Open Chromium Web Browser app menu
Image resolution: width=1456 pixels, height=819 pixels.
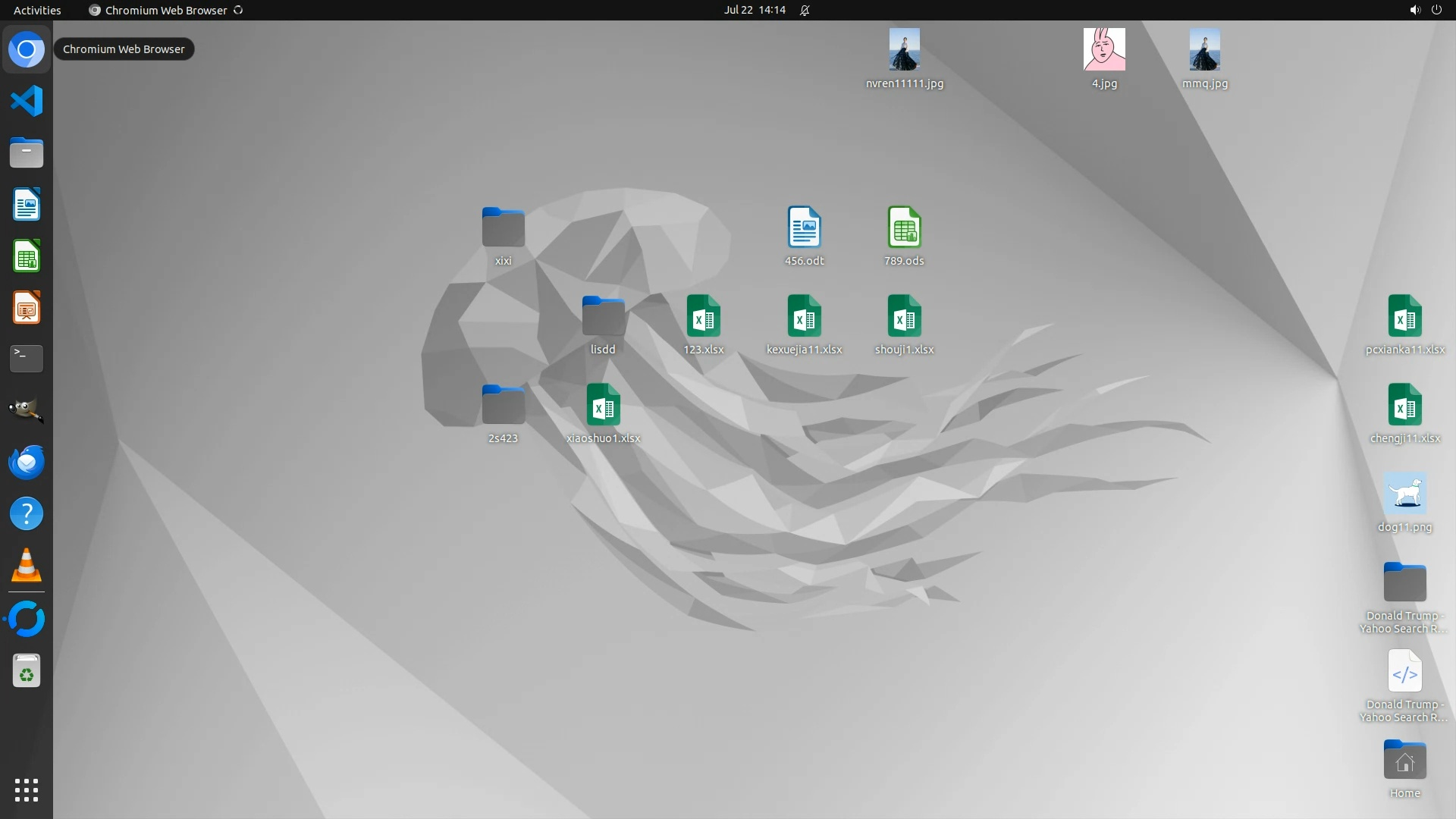pyautogui.click(x=165, y=10)
